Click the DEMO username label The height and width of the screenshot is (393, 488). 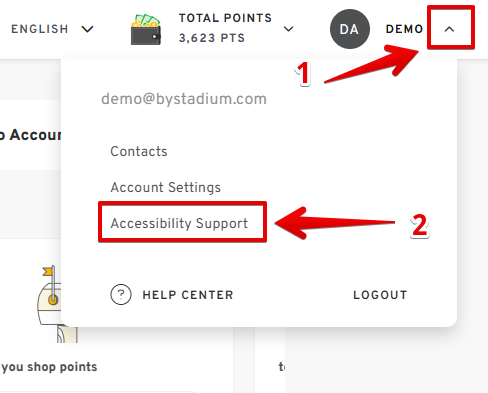click(404, 29)
